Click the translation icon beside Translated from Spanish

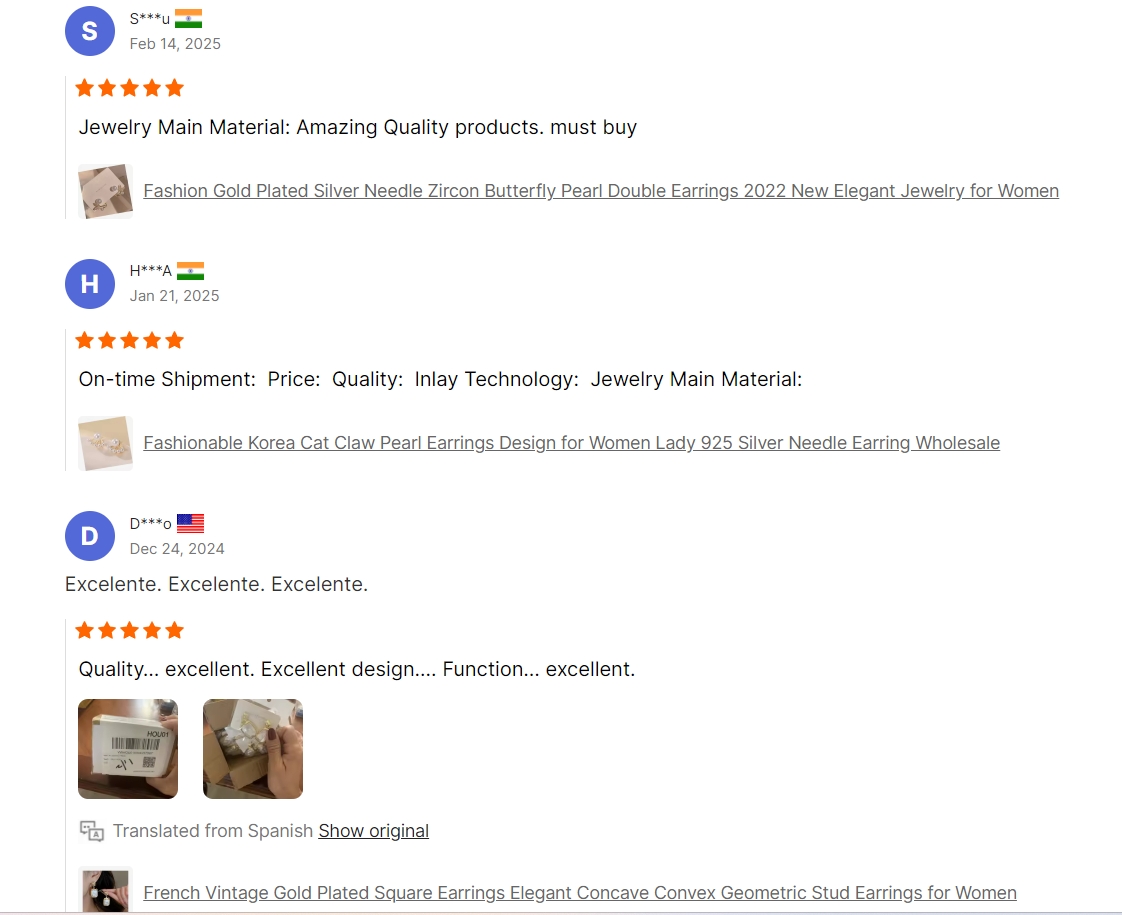(x=92, y=831)
